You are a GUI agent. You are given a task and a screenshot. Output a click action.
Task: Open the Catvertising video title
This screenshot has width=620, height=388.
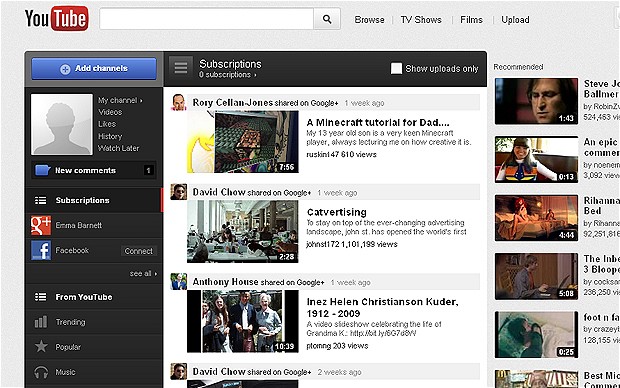click(337, 212)
